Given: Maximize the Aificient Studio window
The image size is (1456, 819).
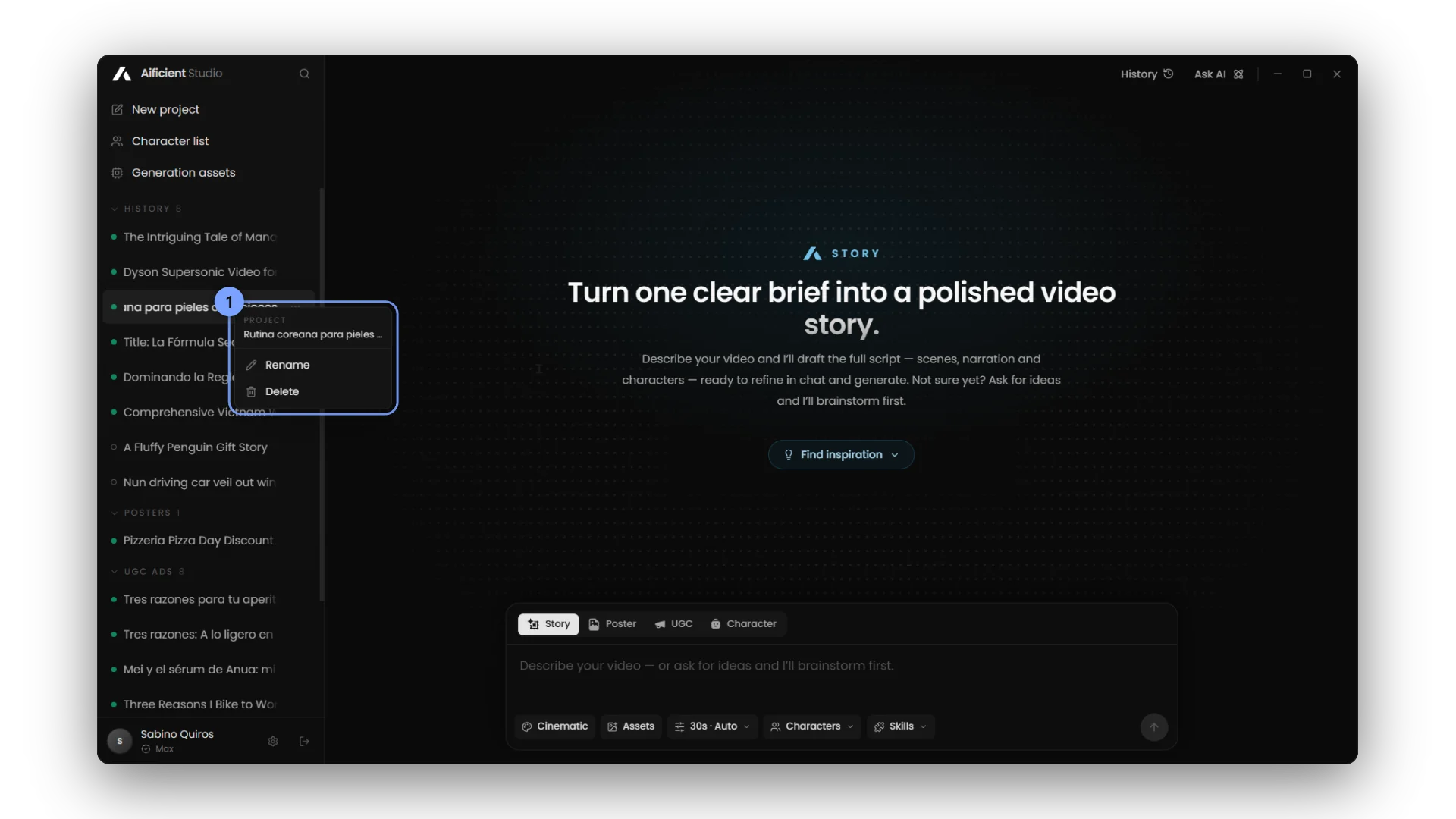Looking at the screenshot, I should [1307, 74].
